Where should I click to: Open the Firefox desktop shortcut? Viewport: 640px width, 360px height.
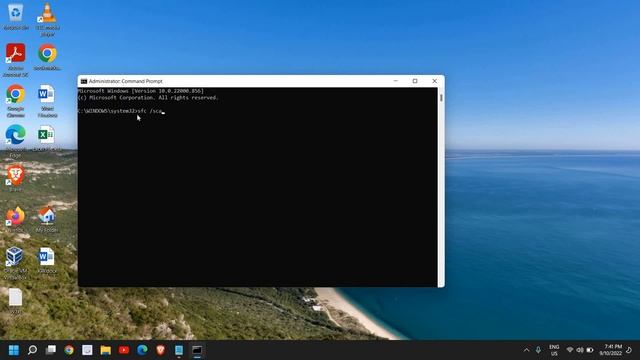(16, 219)
